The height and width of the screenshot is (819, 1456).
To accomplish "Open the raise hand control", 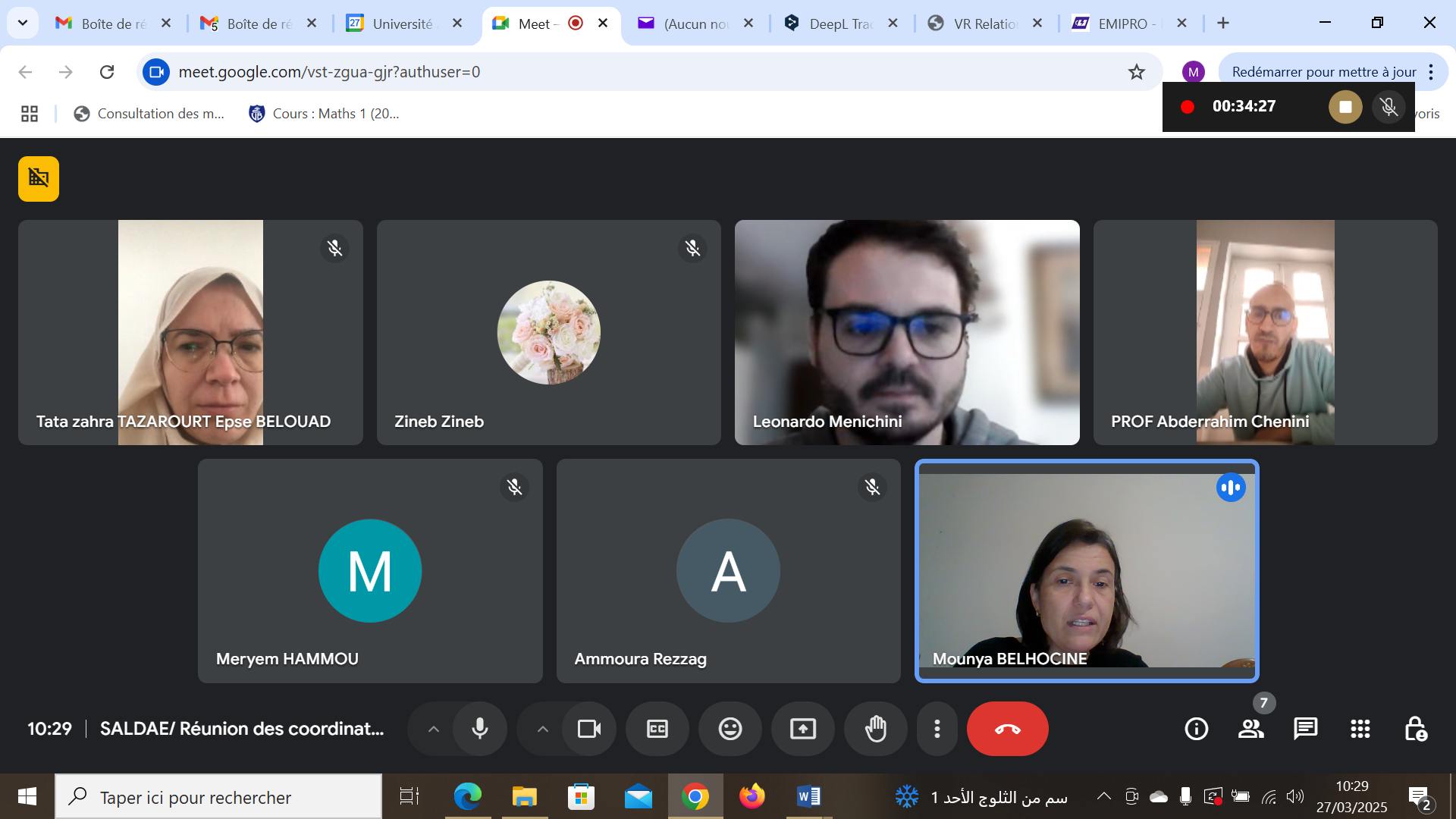I will (876, 729).
